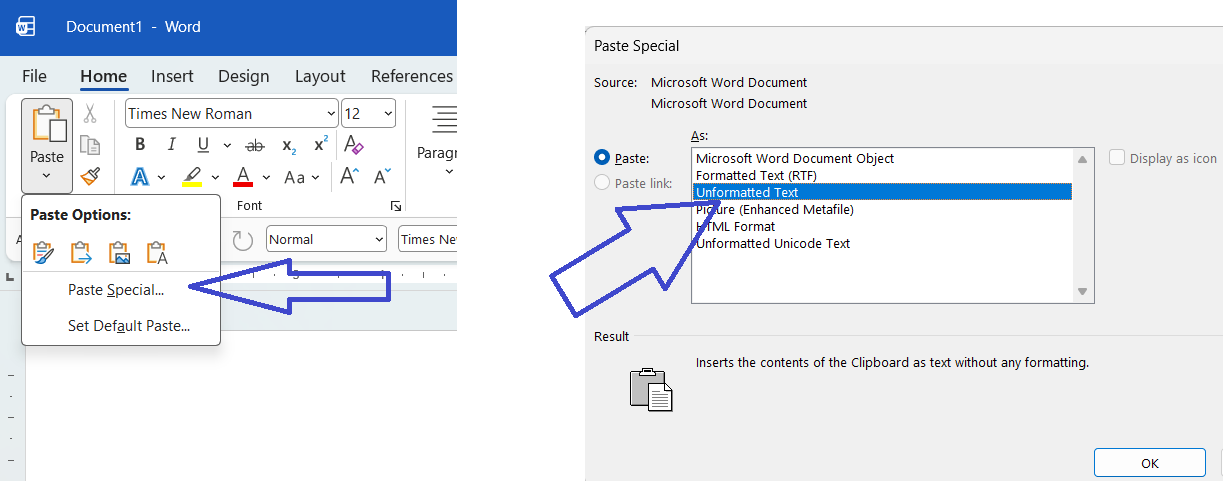The image size is (1223, 481).
Task: Apply Subscript formatting
Action: coord(289,146)
